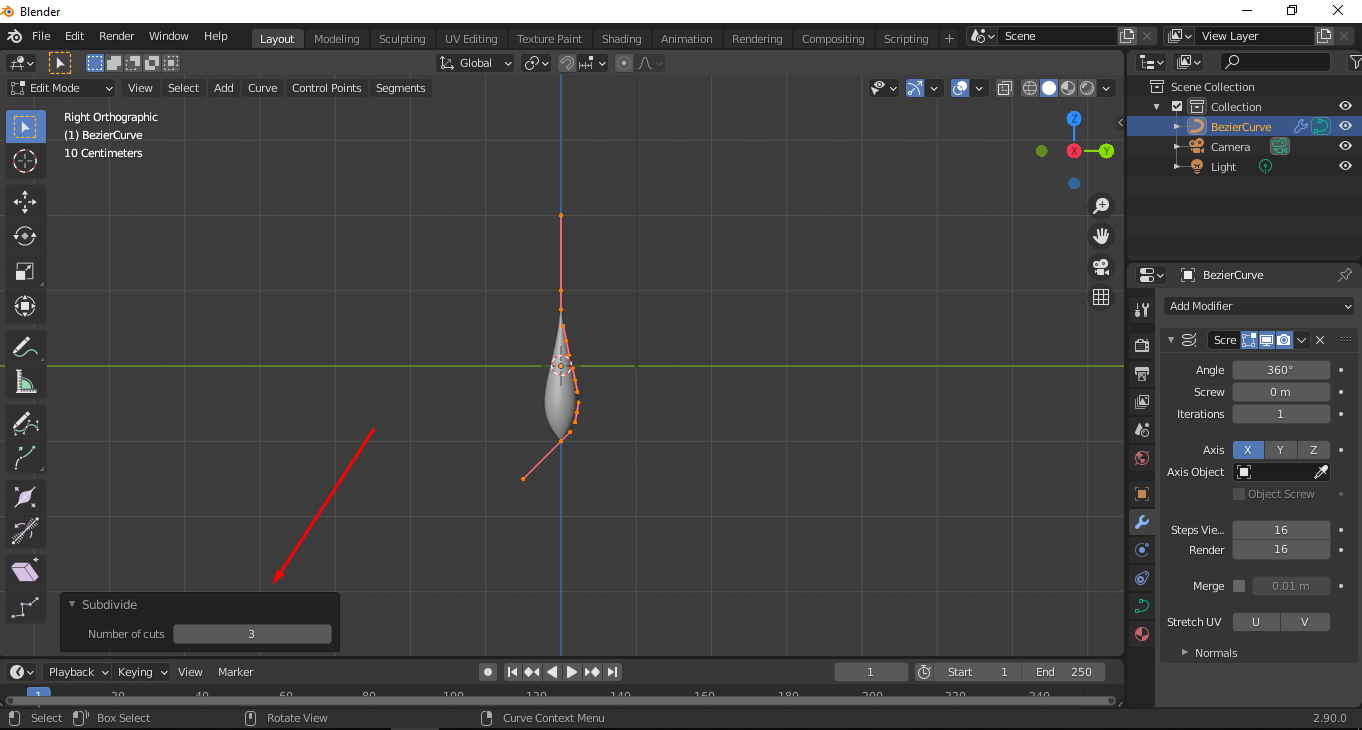Switch to the Modeling workspace tab
Image resolution: width=1362 pixels, height=730 pixels.
point(337,38)
